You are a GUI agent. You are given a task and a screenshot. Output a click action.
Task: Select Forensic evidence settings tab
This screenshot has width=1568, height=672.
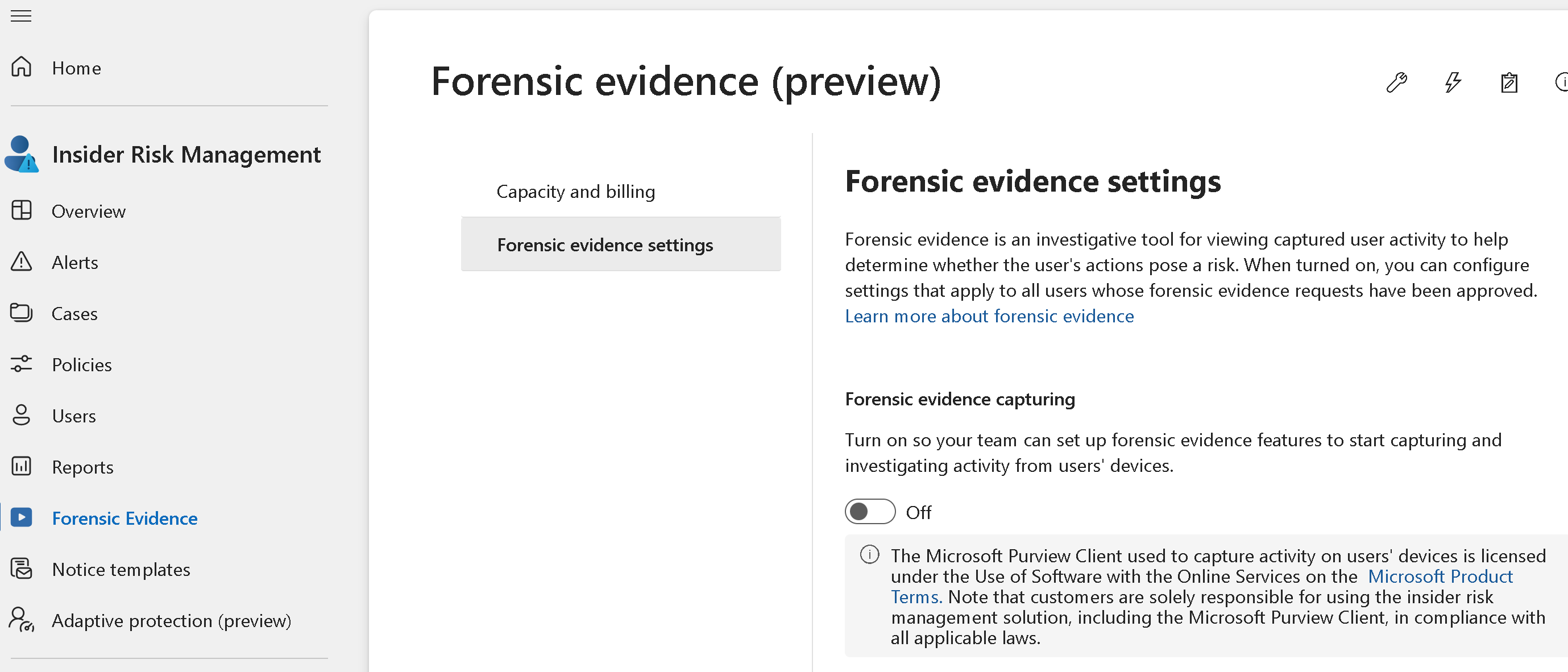coord(604,244)
